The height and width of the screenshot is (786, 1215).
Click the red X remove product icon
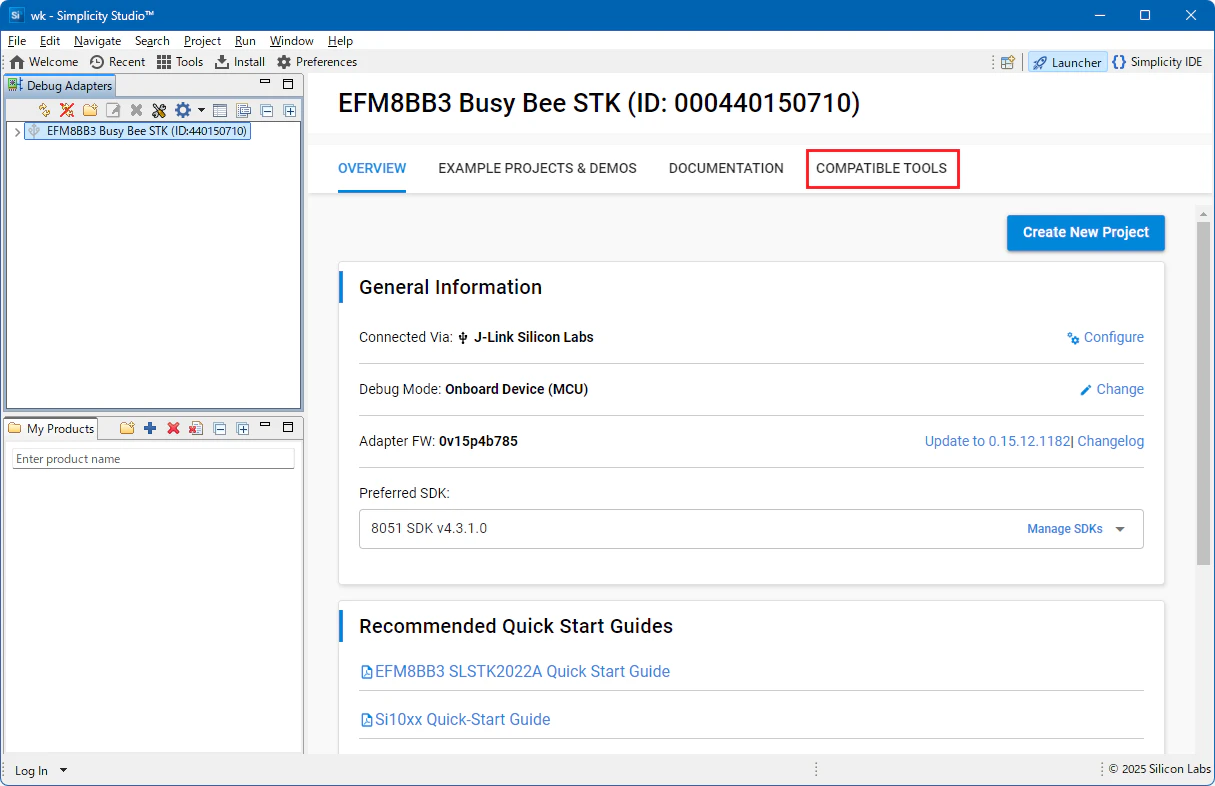pos(173,428)
